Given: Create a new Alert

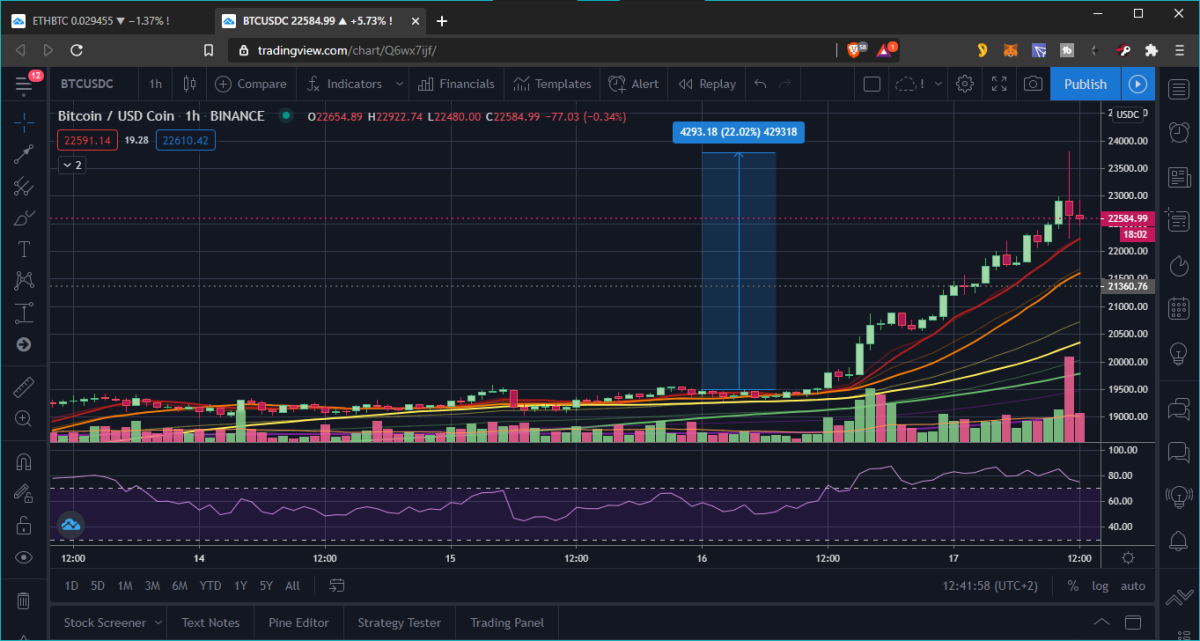Looking at the screenshot, I should (633, 84).
